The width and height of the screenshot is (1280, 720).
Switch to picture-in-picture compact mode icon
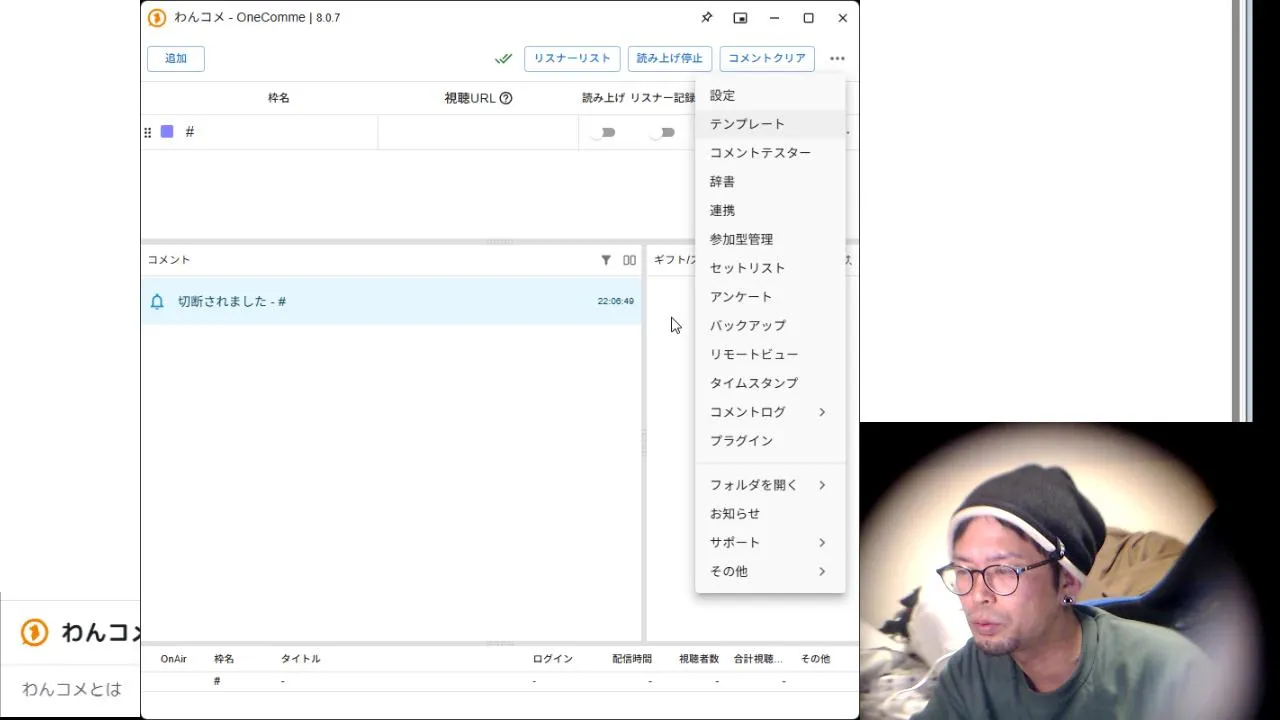click(740, 18)
